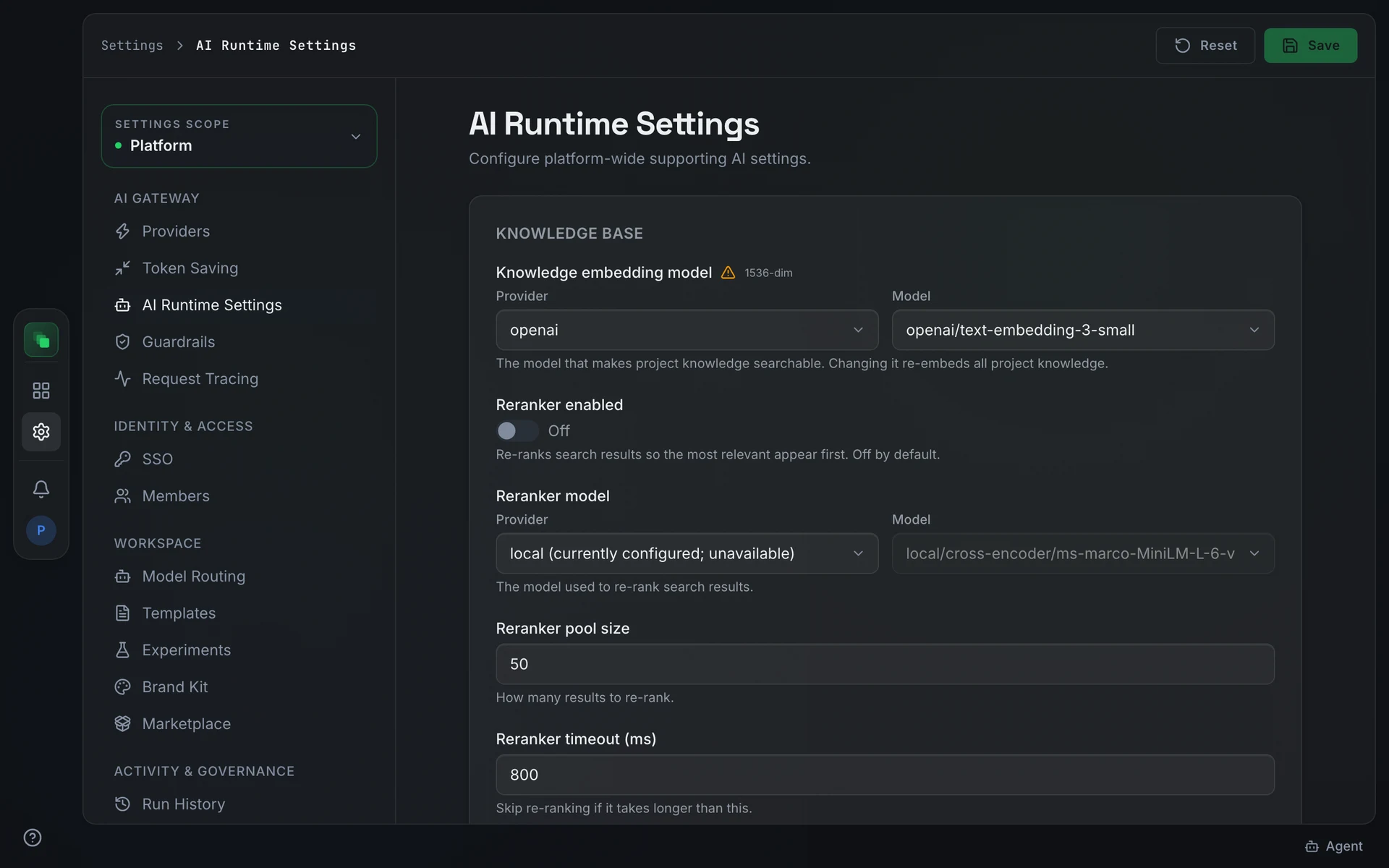Image resolution: width=1389 pixels, height=868 pixels.
Task: Click the Token Saving compress icon
Action: (123, 268)
